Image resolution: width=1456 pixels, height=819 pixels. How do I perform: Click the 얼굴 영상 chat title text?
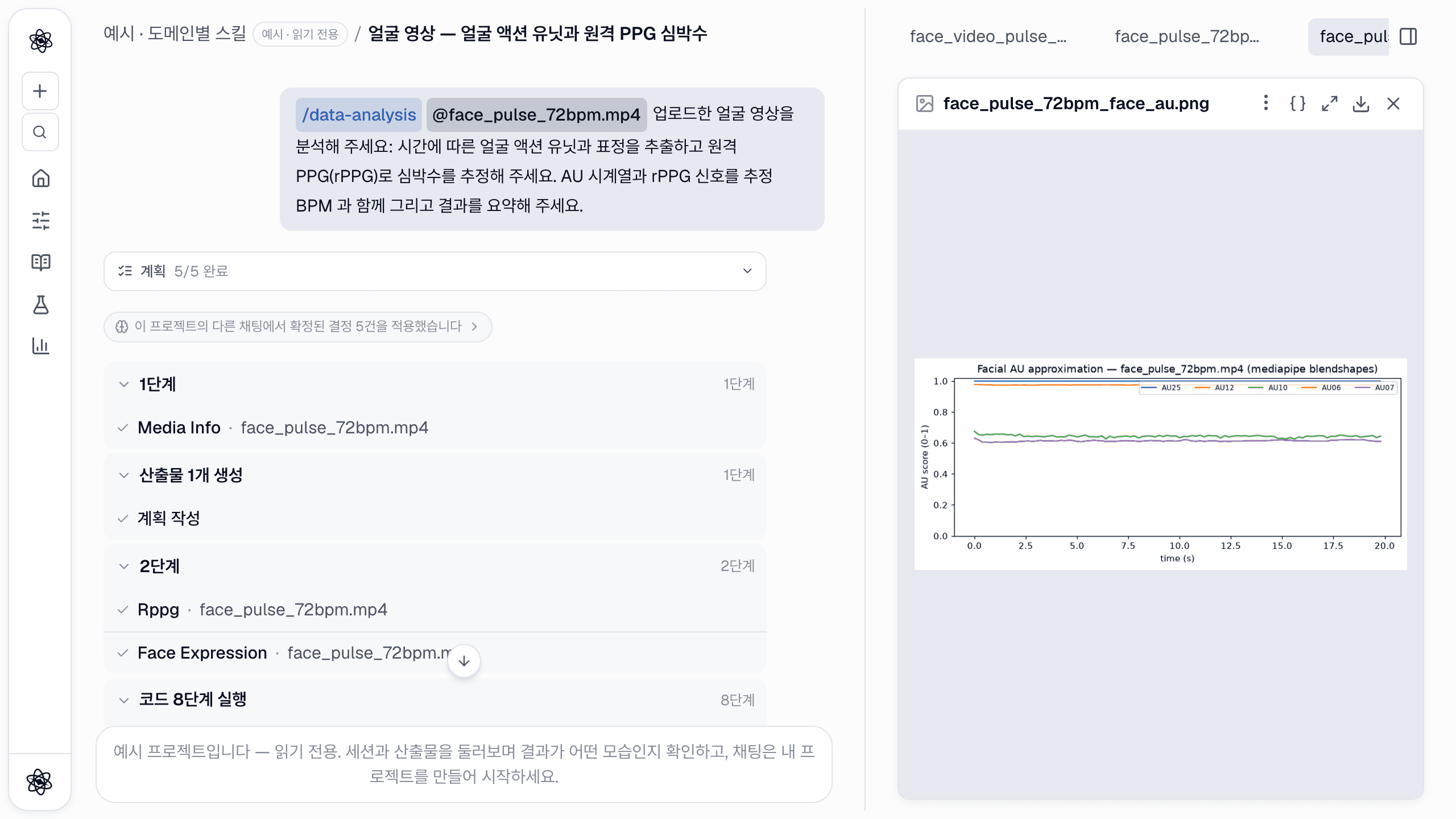click(537, 34)
